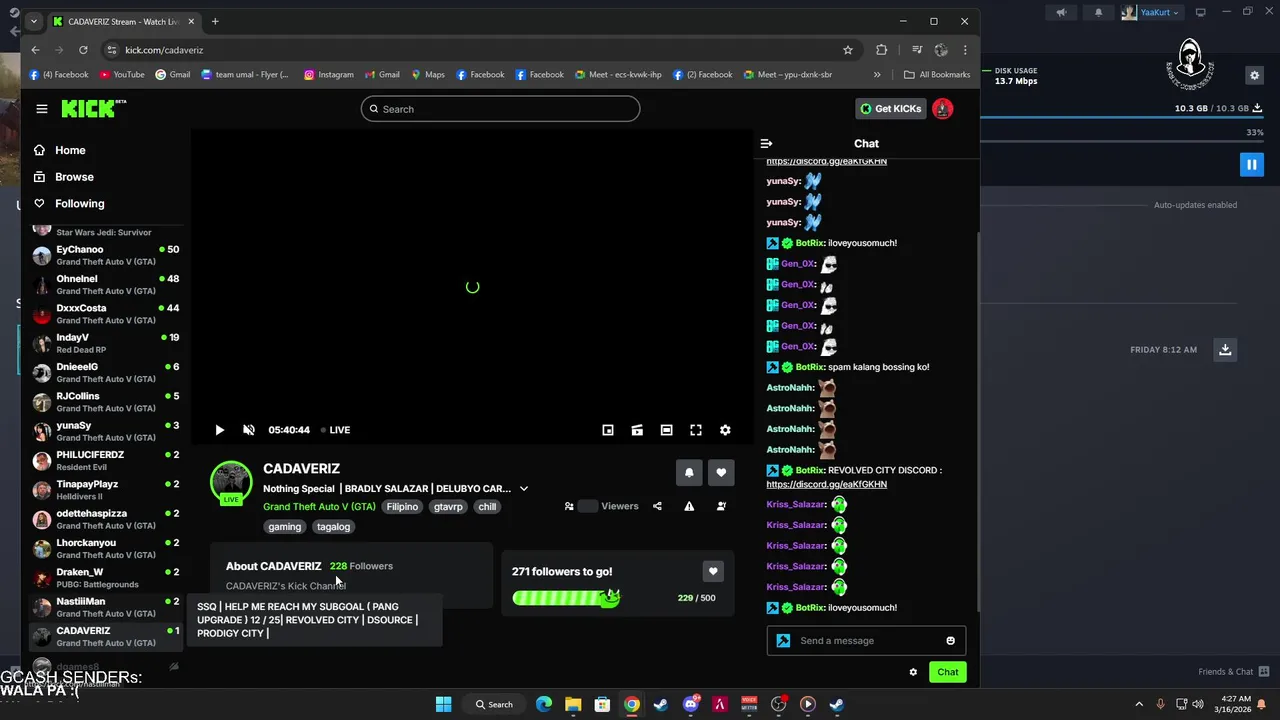Open download settings gear in the Steam window

(1254, 75)
